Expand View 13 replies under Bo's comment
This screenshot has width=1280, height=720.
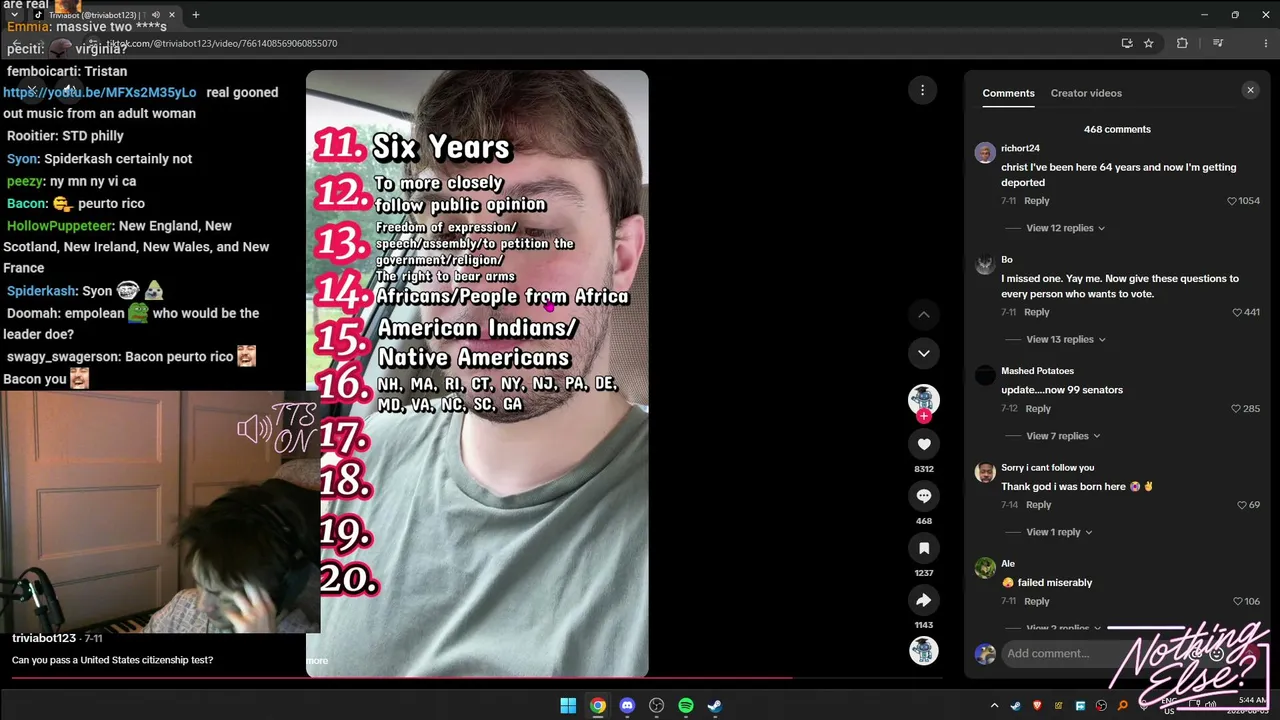(1065, 339)
